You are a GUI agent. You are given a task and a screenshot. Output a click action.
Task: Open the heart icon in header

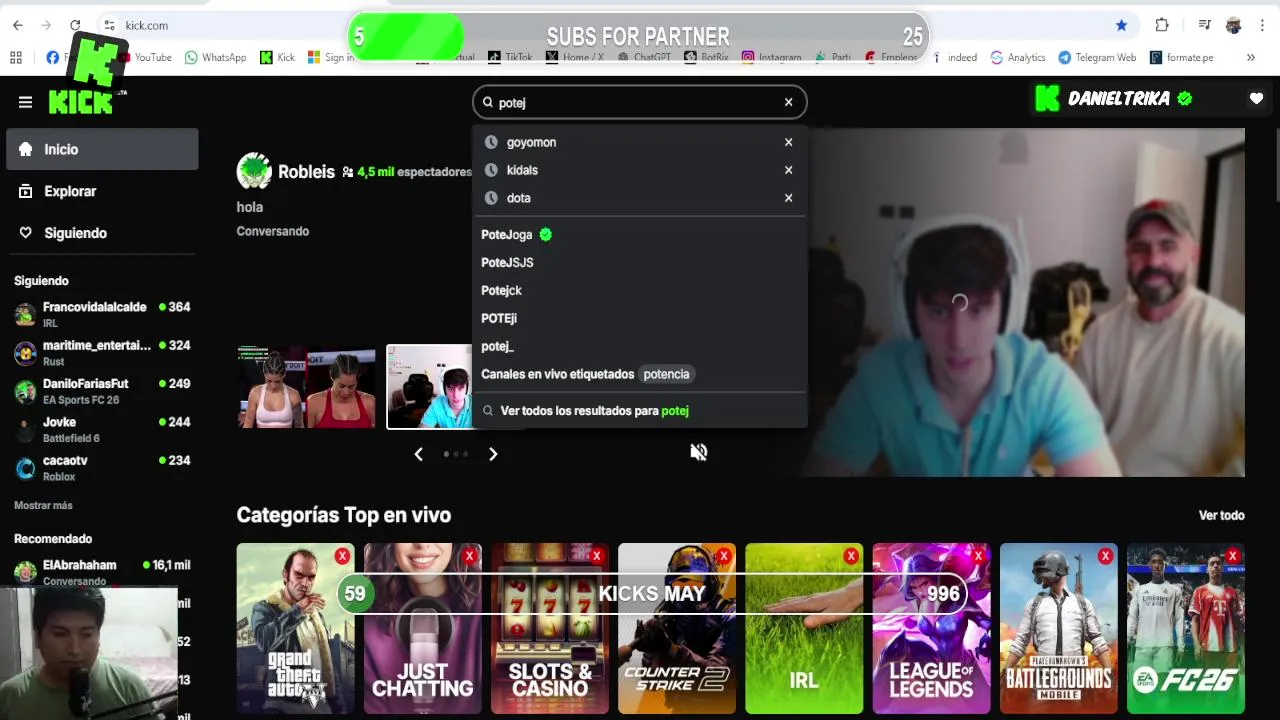pos(1256,98)
